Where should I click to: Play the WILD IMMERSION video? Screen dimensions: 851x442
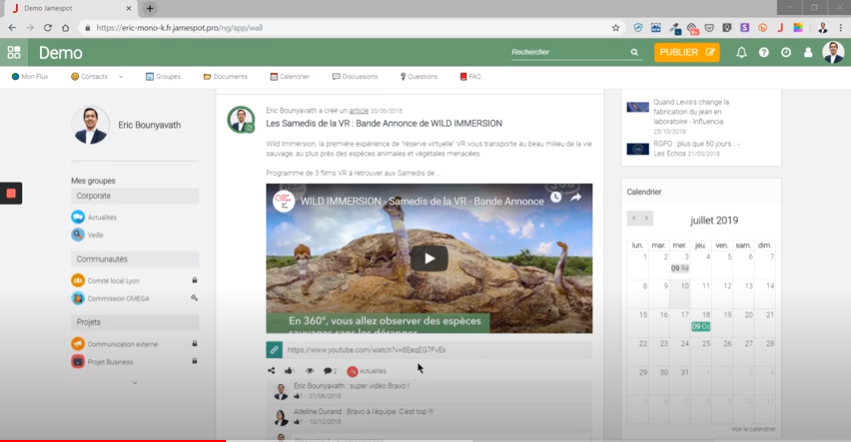point(429,258)
